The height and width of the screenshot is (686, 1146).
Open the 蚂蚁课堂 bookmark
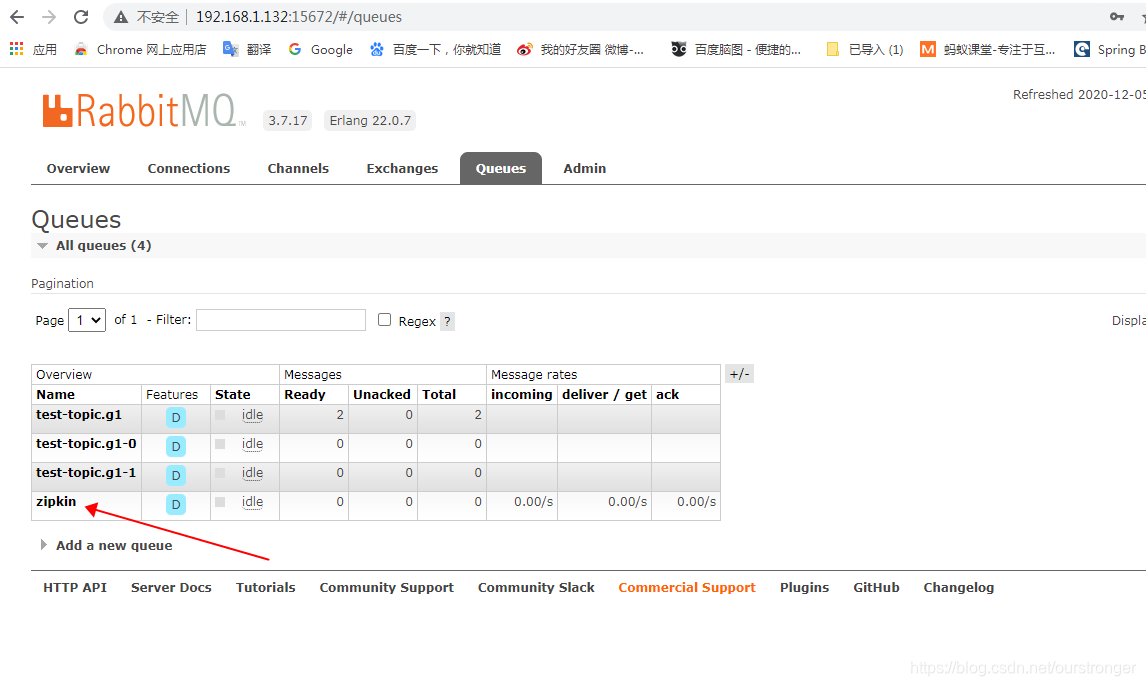coord(987,49)
